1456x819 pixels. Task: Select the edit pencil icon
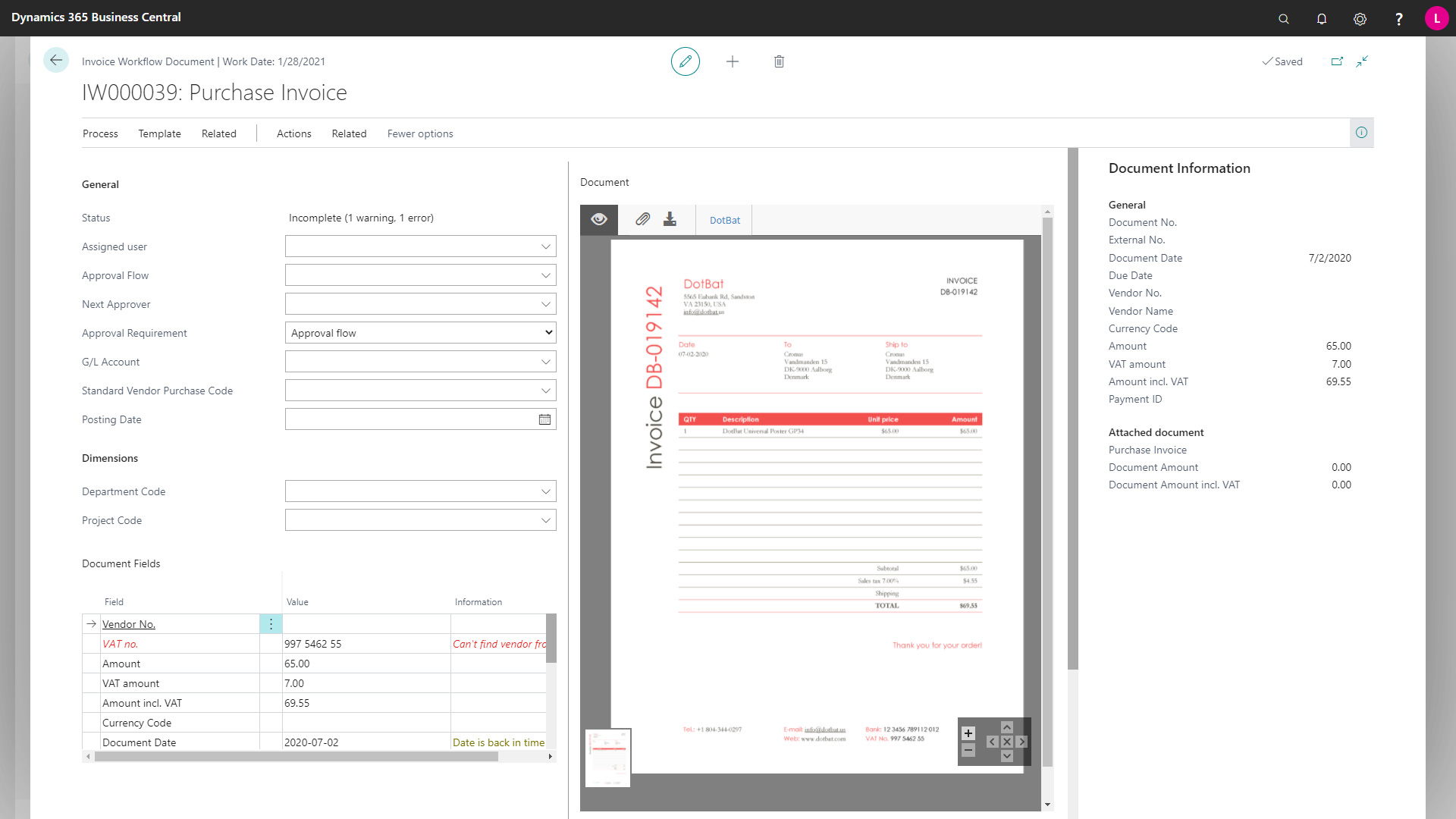click(x=686, y=61)
